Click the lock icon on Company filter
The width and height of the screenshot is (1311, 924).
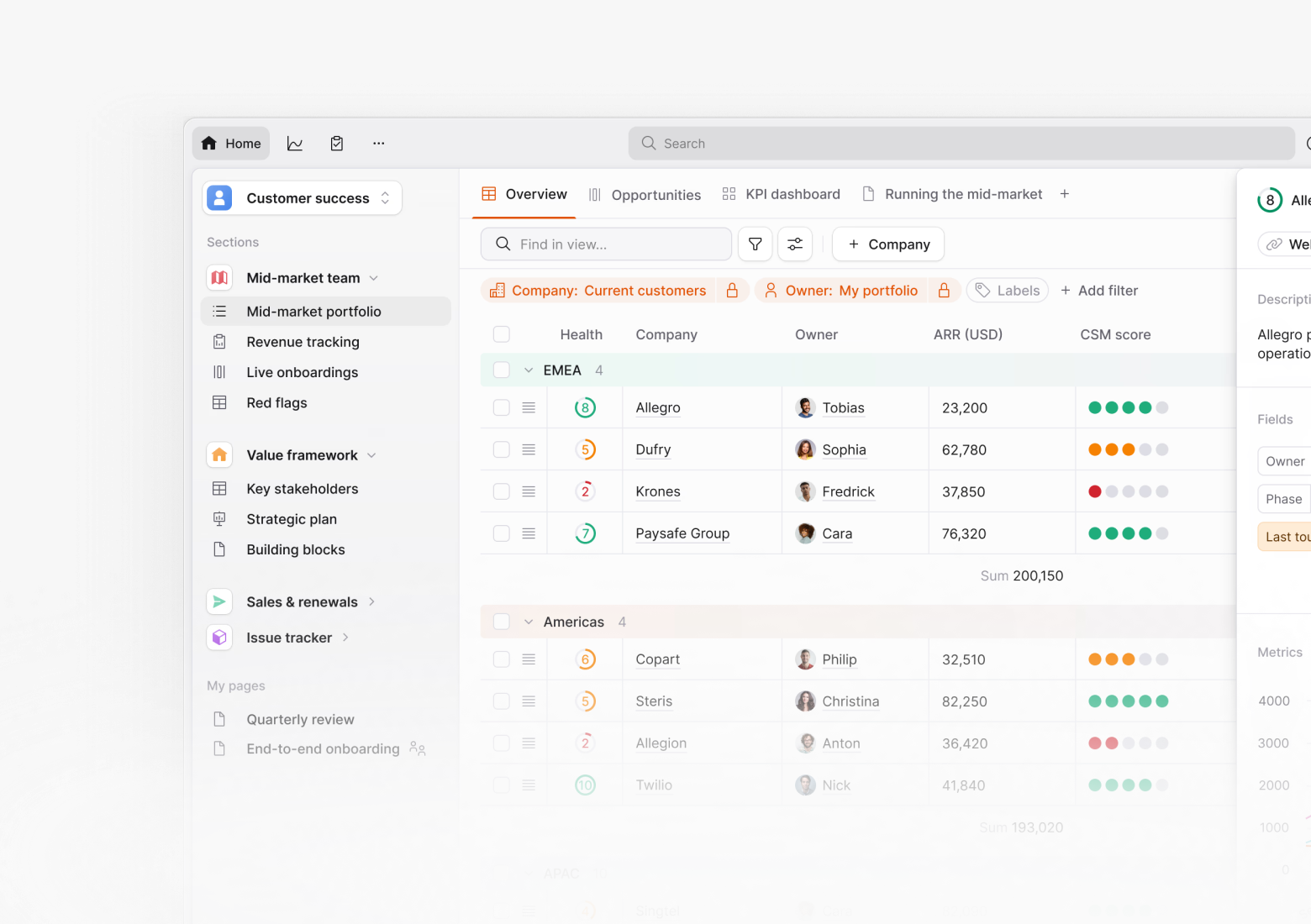[x=732, y=291]
